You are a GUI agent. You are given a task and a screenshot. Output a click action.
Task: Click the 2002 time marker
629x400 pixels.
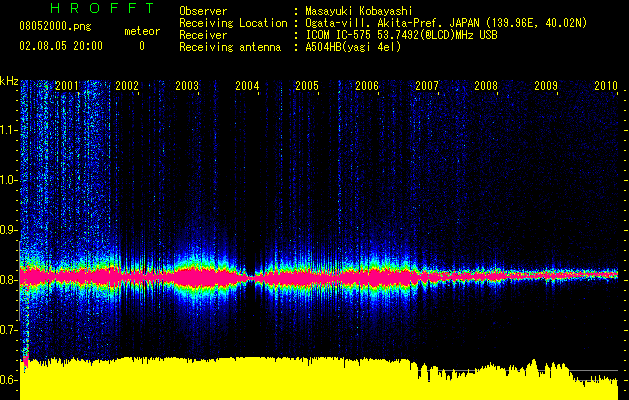[127, 86]
